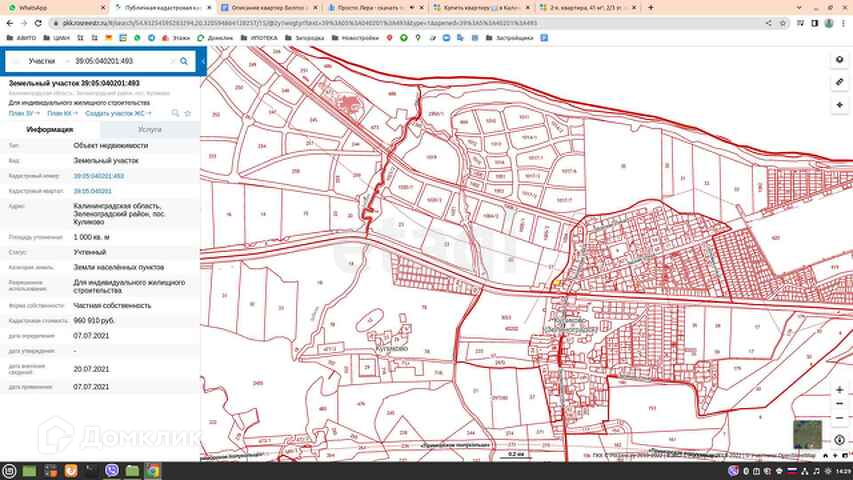Viewport: 853px width, 480px height.
Task: Click the search magnifier icon in the search bar
Action: pyautogui.click(x=183, y=62)
